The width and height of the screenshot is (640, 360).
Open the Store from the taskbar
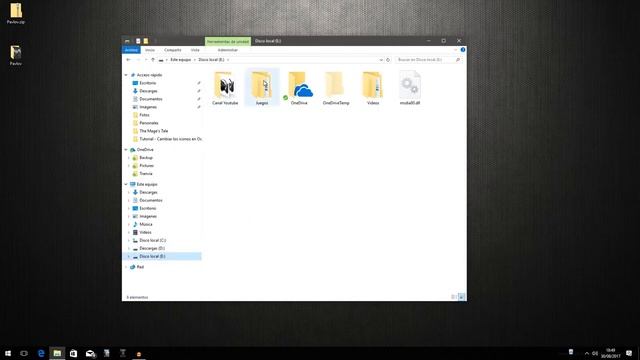coord(73,353)
